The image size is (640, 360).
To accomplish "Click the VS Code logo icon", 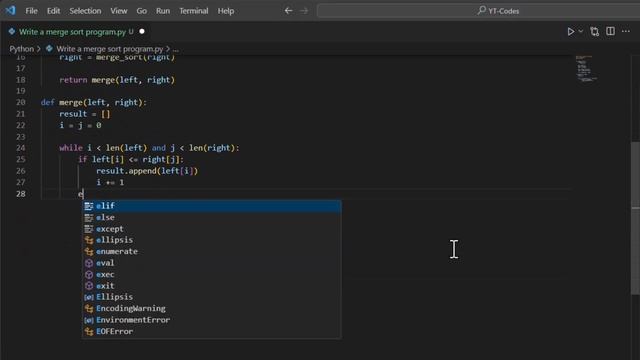I will coord(11,10).
